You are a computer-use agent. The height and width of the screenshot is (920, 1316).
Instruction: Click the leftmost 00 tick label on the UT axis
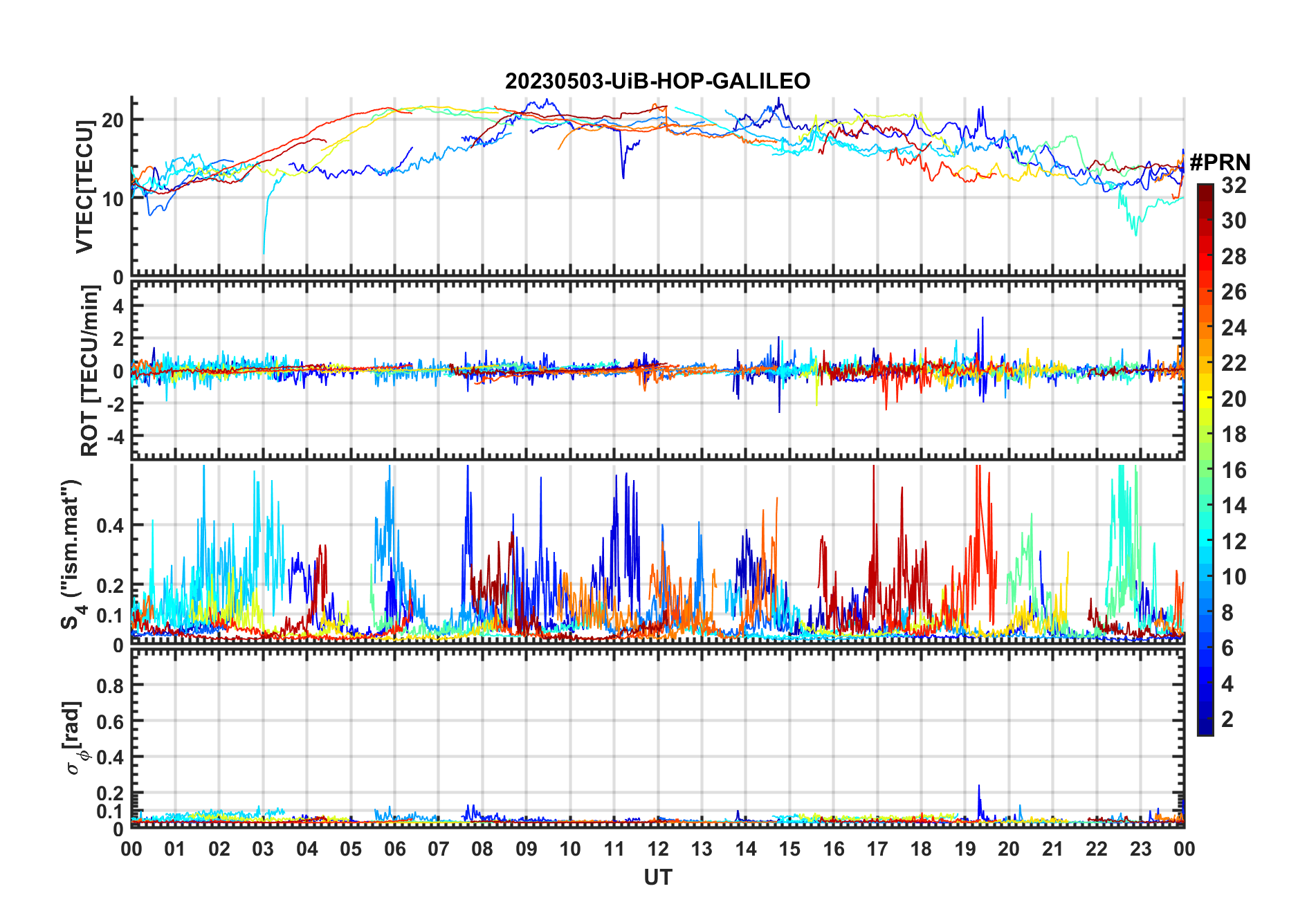[131, 849]
